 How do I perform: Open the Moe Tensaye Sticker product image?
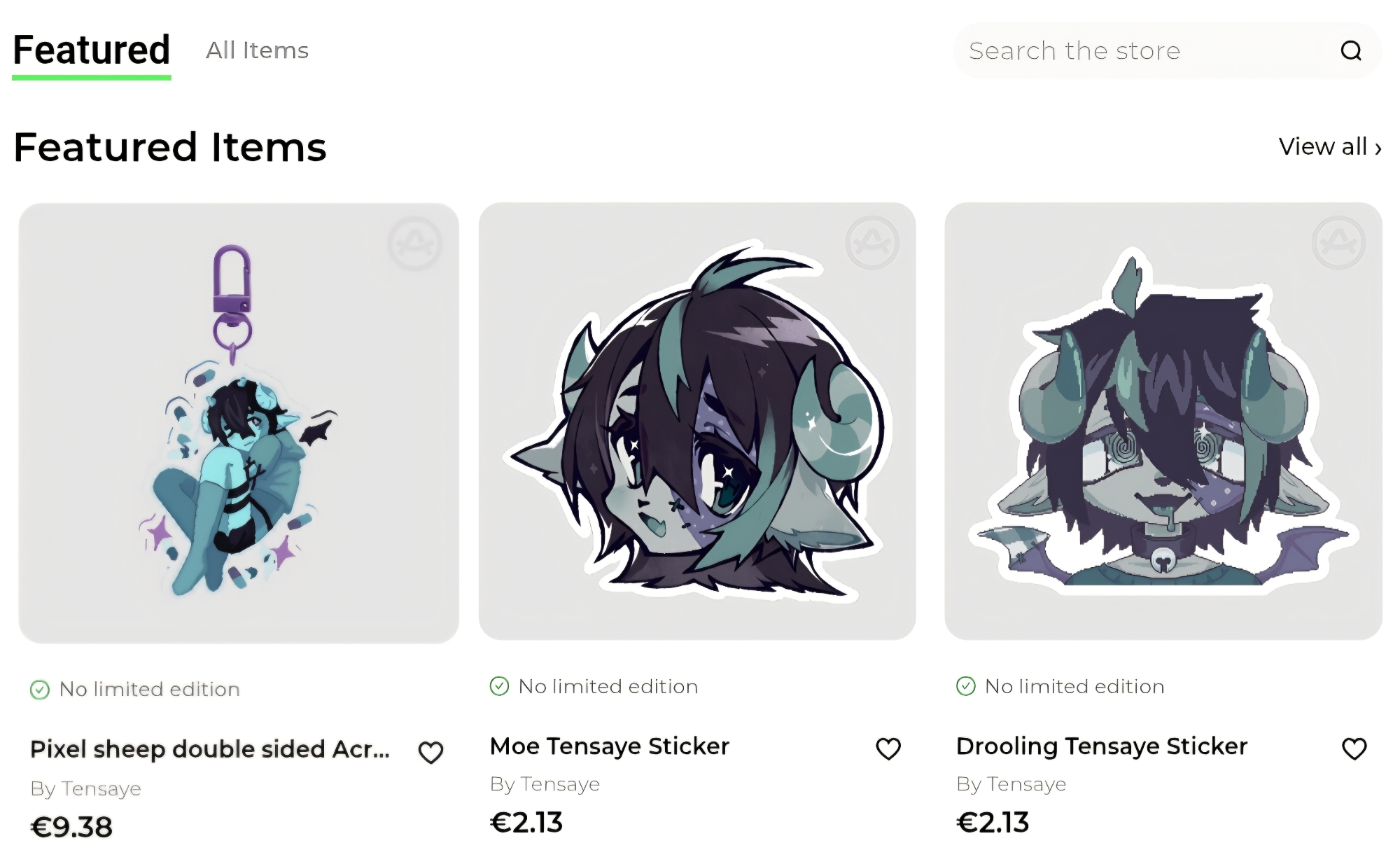click(x=697, y=421)
